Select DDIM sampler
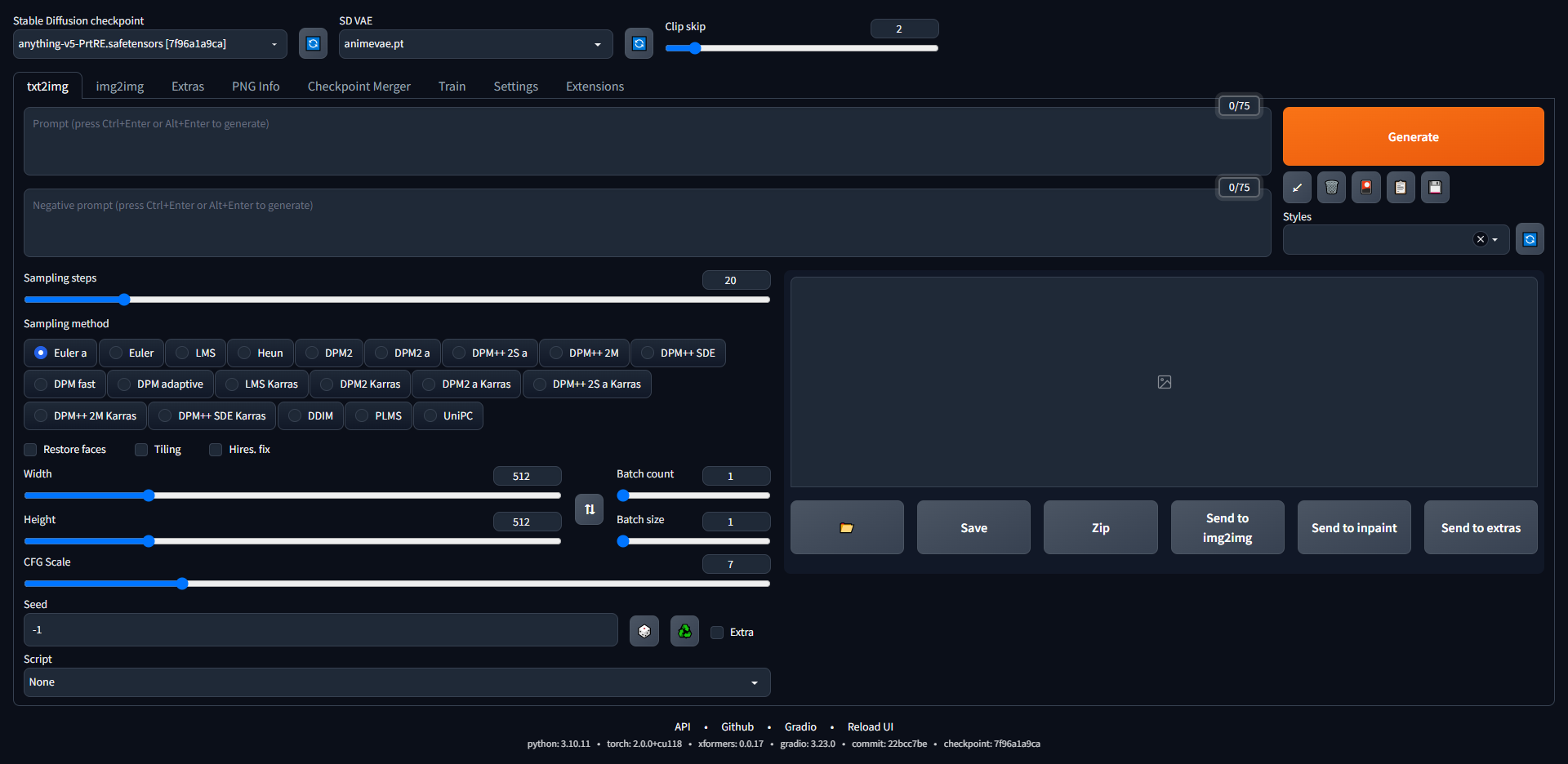 310,415
